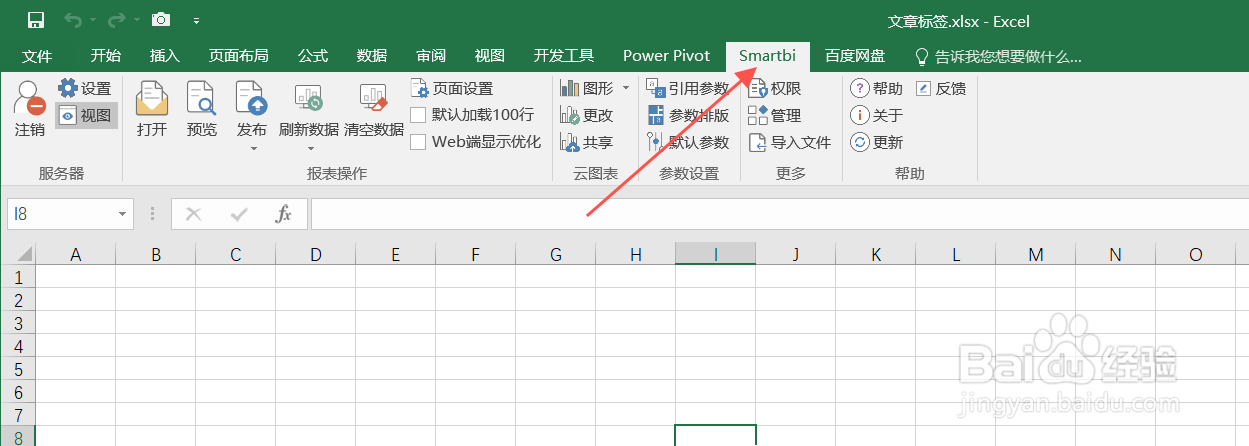This screenshot has width=1249, height=446.
Task: Switch to the 开发工具 developer tab
Action: click(564, 56)
